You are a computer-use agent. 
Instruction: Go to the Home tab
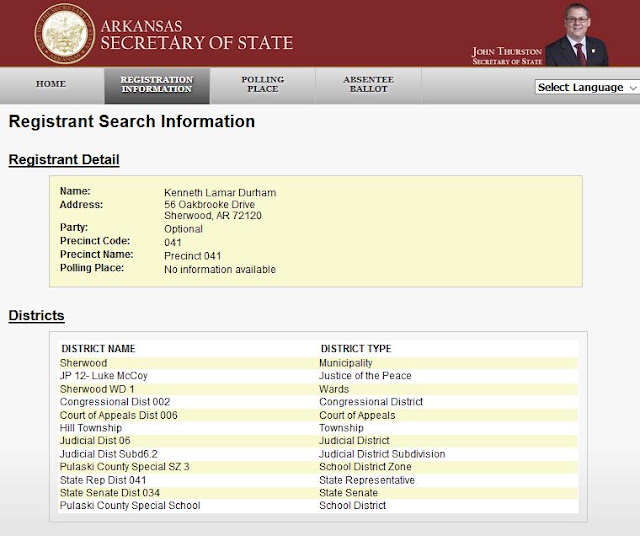coord(51,84)
